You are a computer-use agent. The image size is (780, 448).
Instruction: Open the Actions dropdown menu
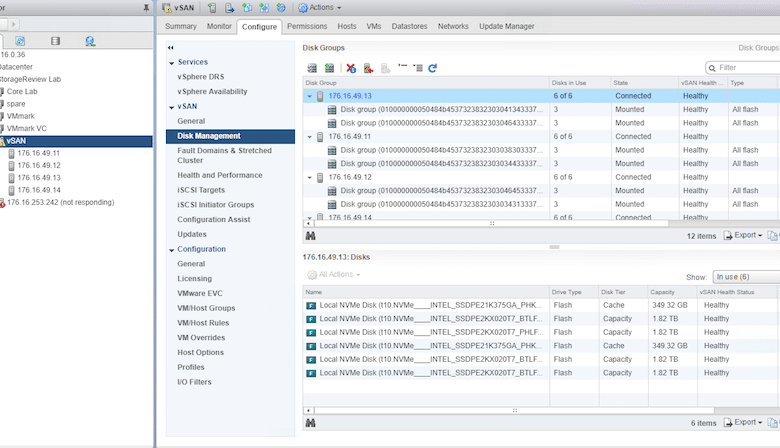point(320,7)
